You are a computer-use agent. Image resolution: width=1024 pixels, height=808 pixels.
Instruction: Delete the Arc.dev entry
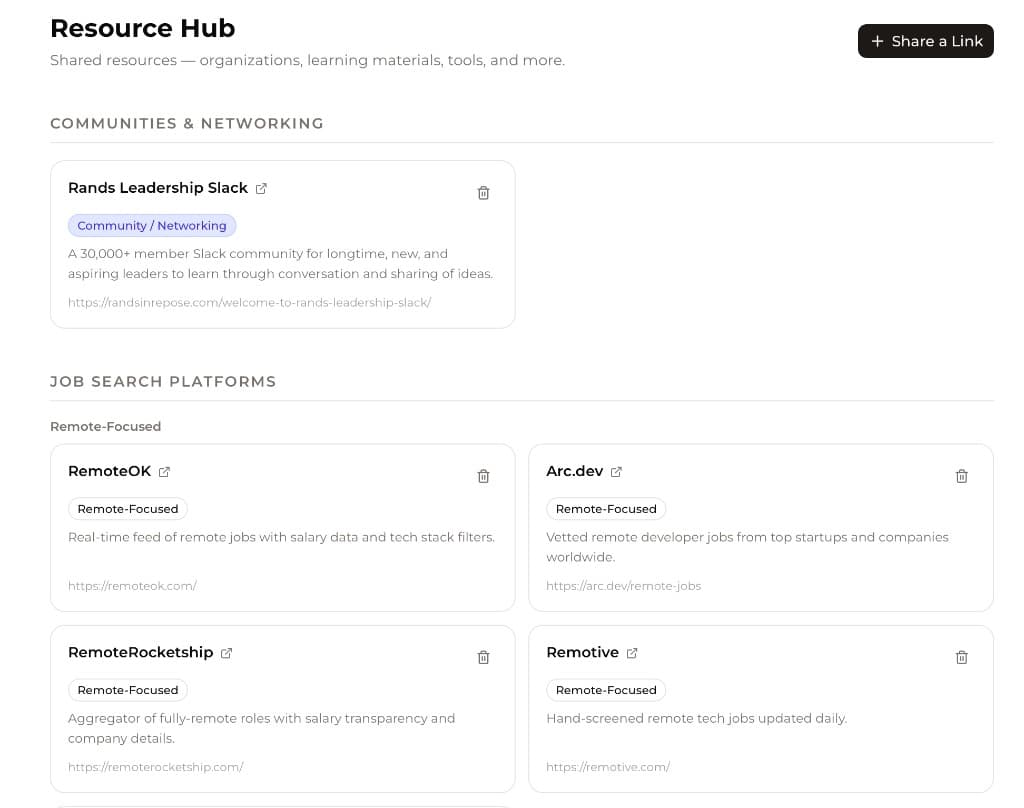point(962,476)
